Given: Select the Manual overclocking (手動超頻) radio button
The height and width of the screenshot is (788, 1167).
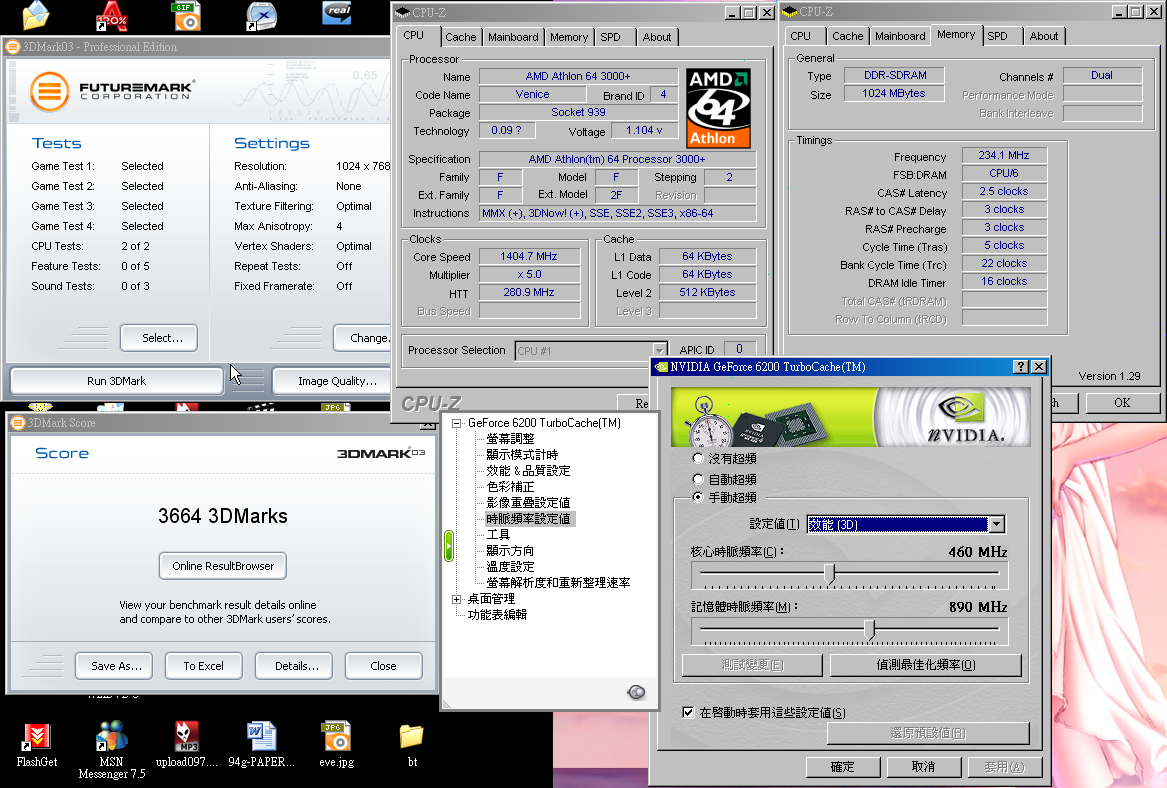Looking at the screenshot, I should tap(697, 497).
